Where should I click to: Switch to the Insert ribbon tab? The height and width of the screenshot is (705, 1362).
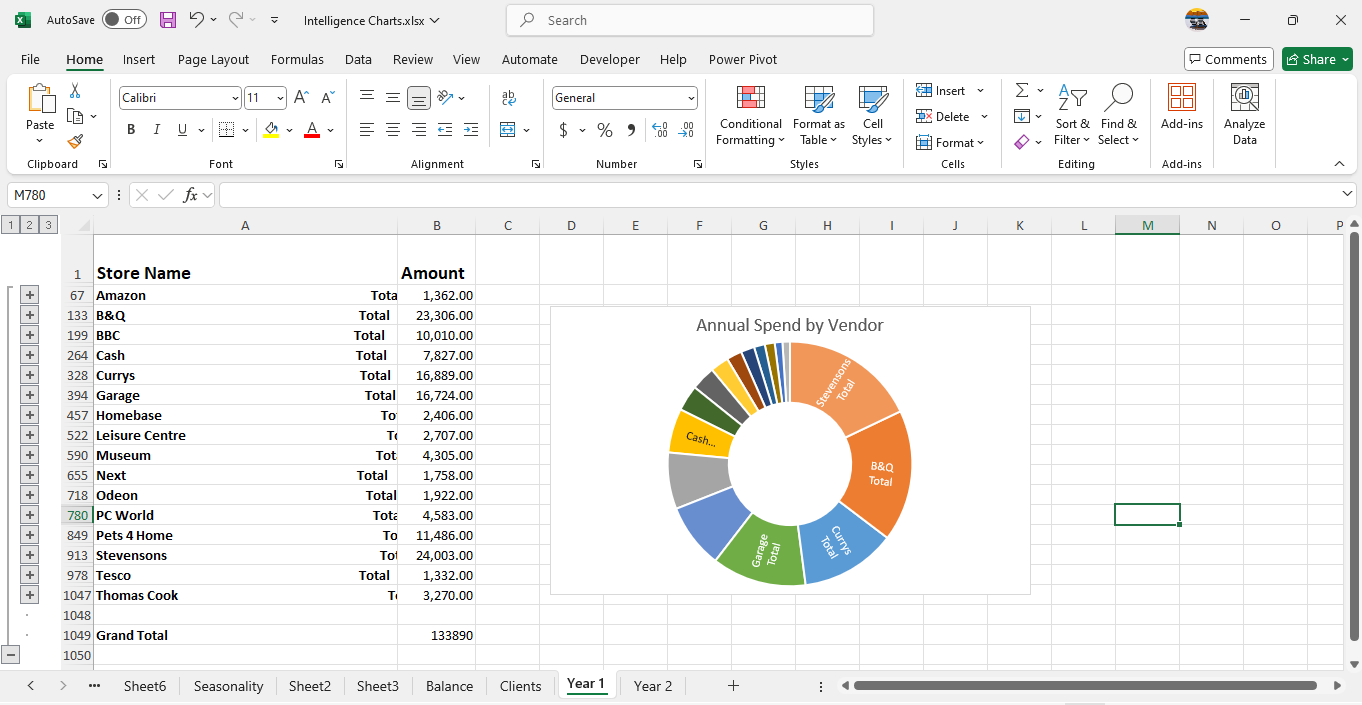point(139,59)
